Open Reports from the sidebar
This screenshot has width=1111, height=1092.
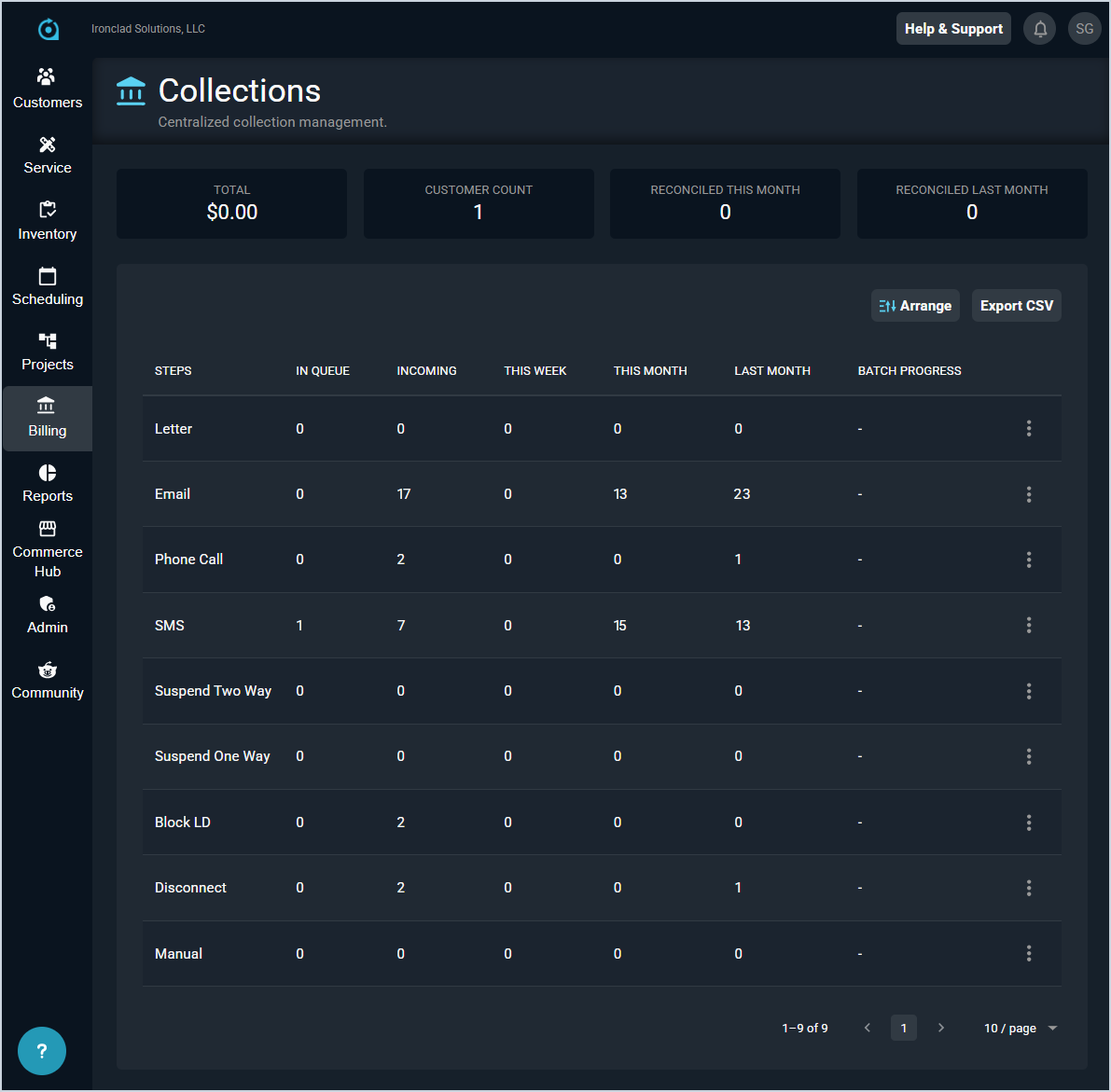pos(48,483)
